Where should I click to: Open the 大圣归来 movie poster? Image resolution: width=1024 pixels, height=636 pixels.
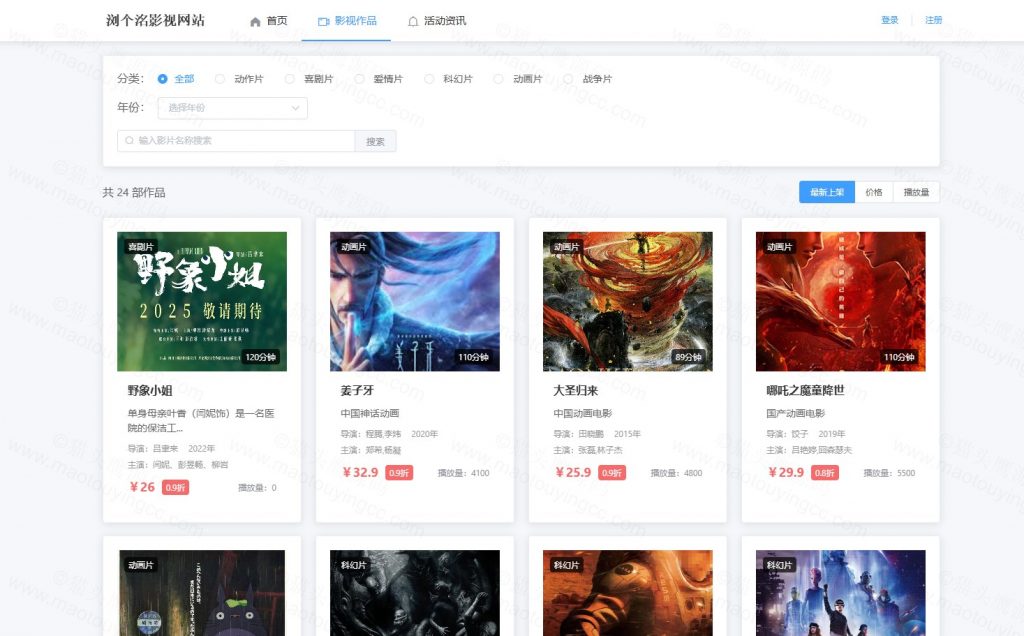628,302
